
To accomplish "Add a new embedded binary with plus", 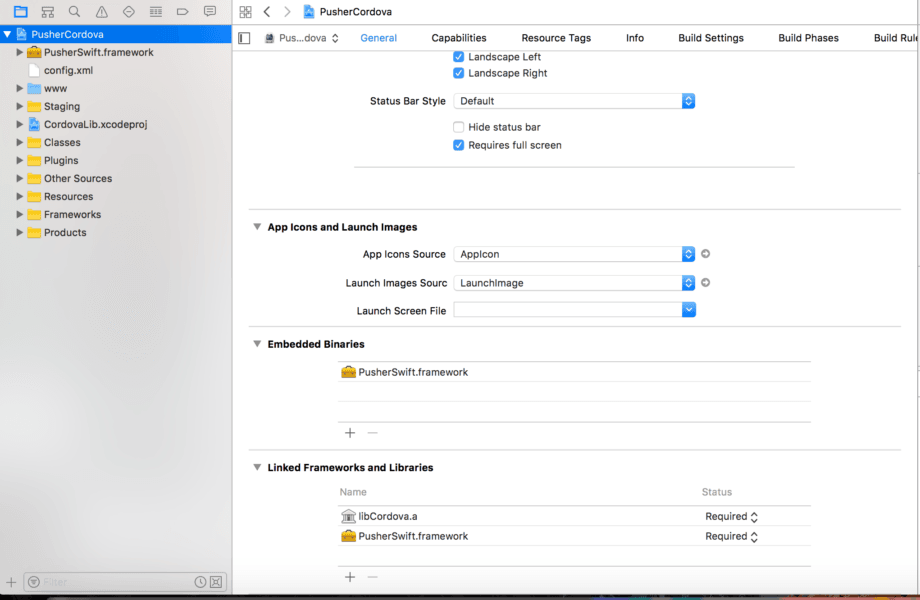I will tap(350, 433).
